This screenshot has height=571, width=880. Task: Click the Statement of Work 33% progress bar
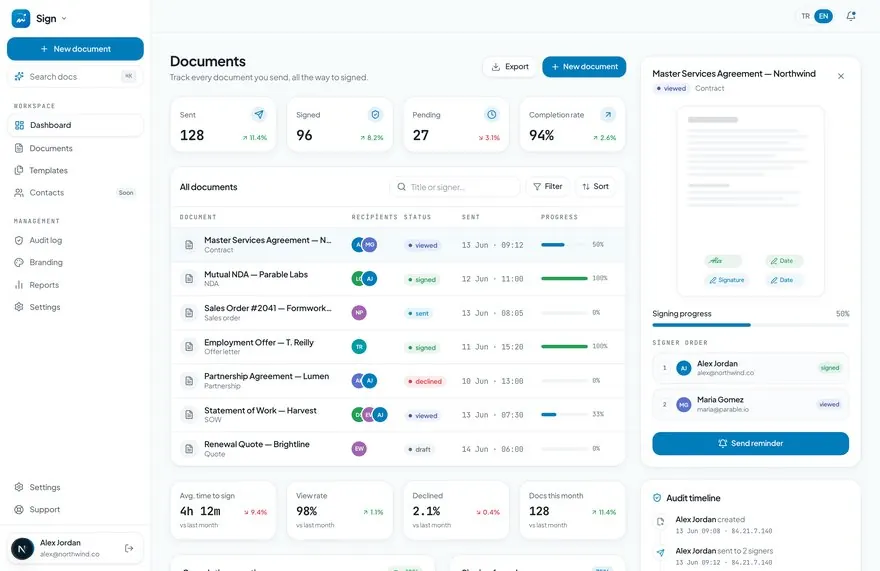564,414
